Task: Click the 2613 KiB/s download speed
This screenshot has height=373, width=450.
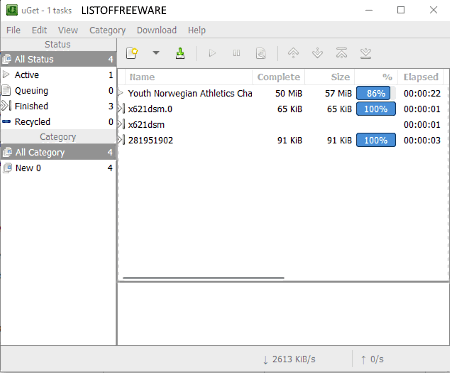Action: (289, 359)
